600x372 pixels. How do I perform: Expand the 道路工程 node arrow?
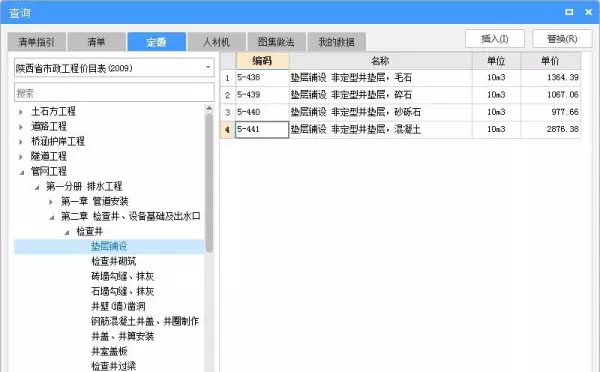(21, 127)
